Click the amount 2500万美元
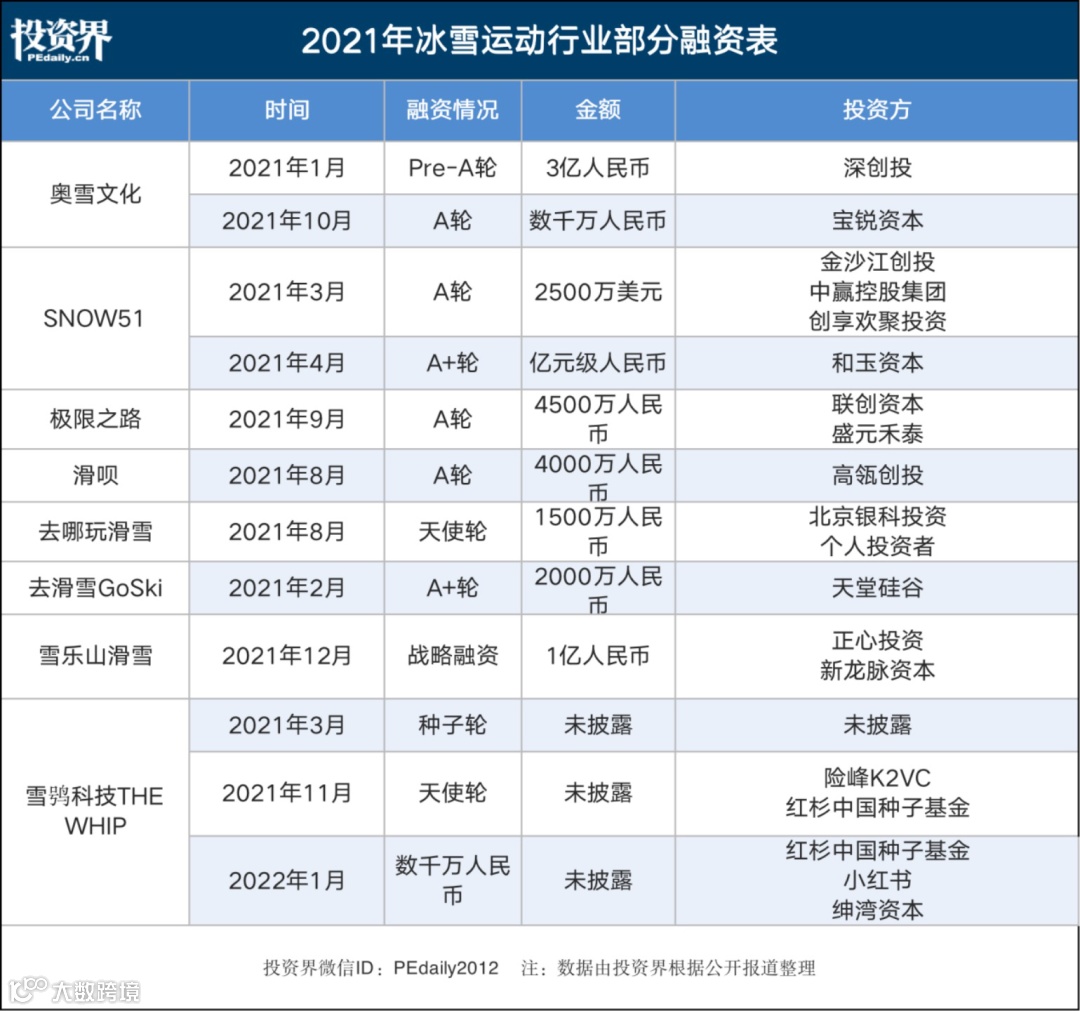Viewport: 1080px width, 1011px height. (598, 292)
